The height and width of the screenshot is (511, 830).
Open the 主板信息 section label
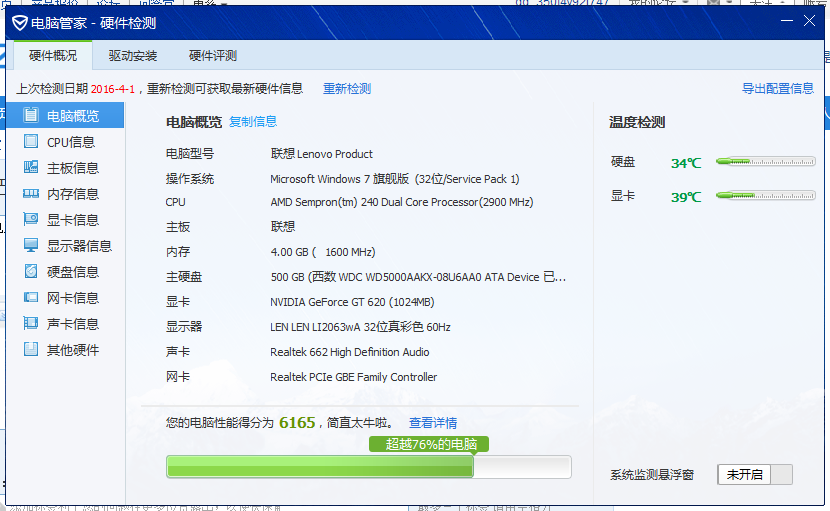click(x=73, y=168)
